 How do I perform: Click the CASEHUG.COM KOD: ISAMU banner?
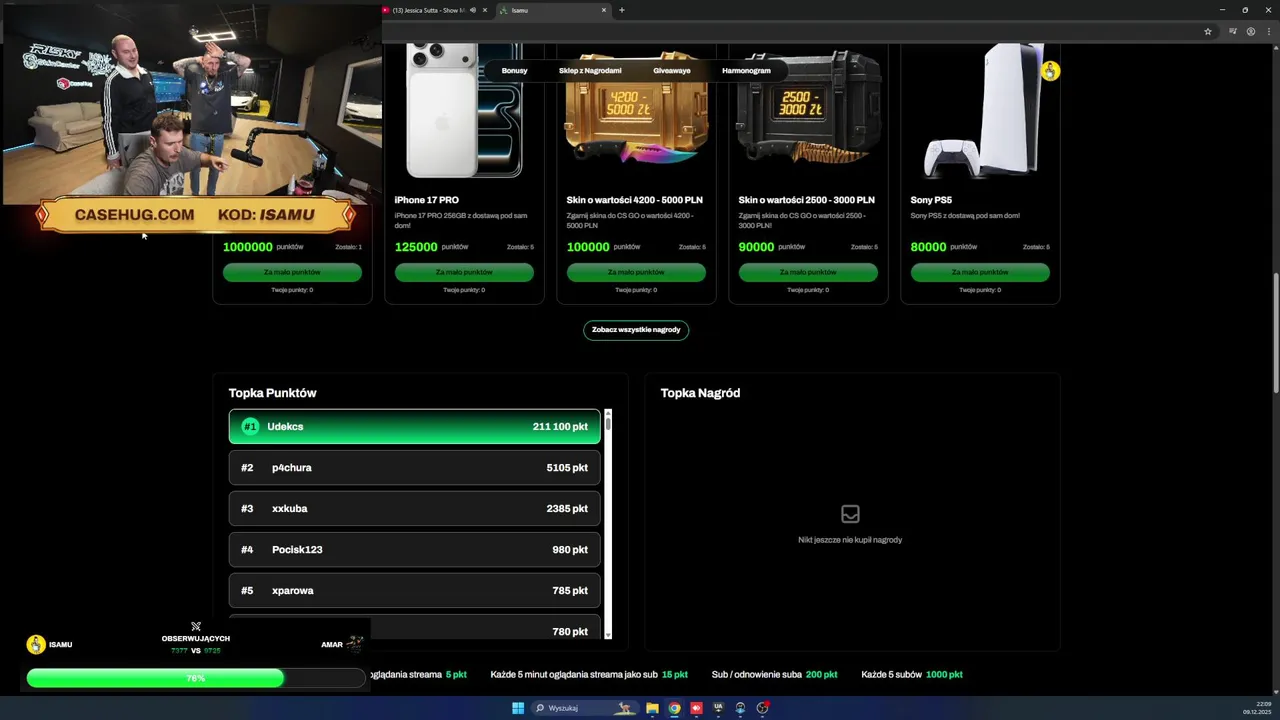pyautogui.click(x=195, y=215)
